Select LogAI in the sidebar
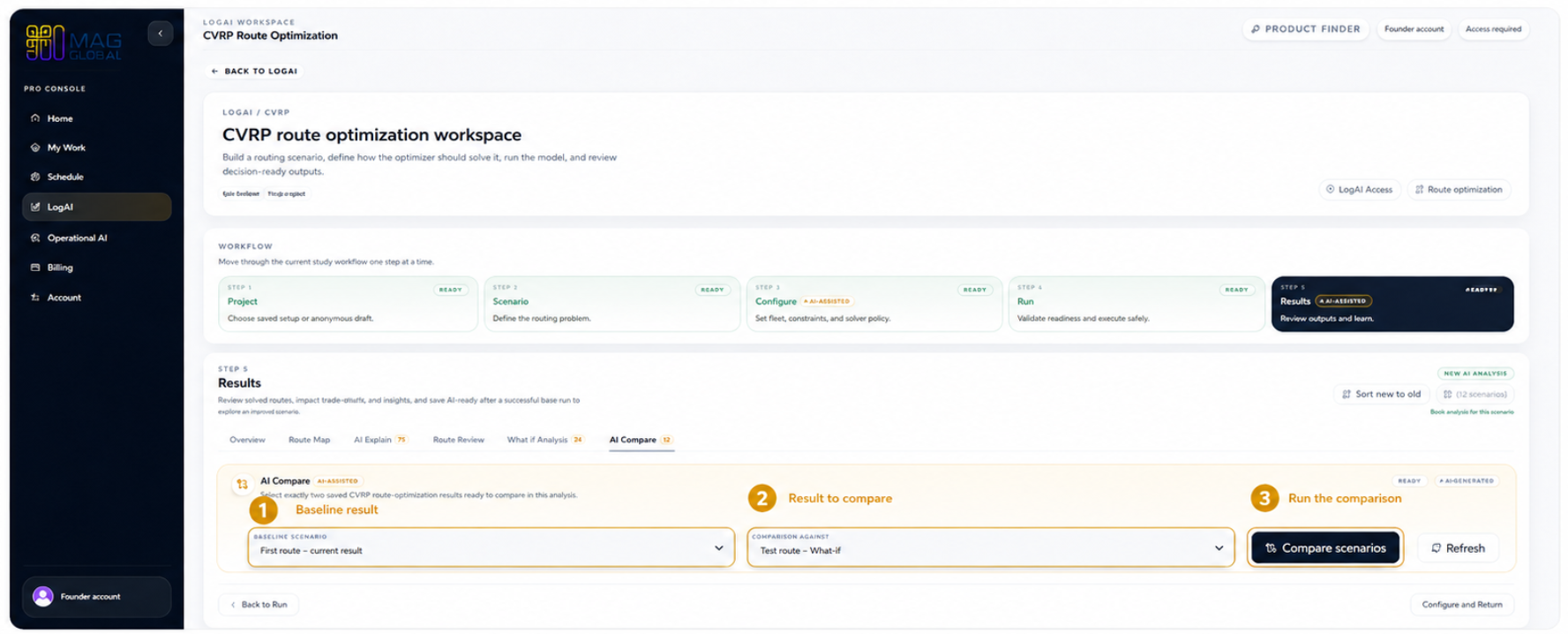The height and width of the screenshot is (634, 1568). (97, 207)
